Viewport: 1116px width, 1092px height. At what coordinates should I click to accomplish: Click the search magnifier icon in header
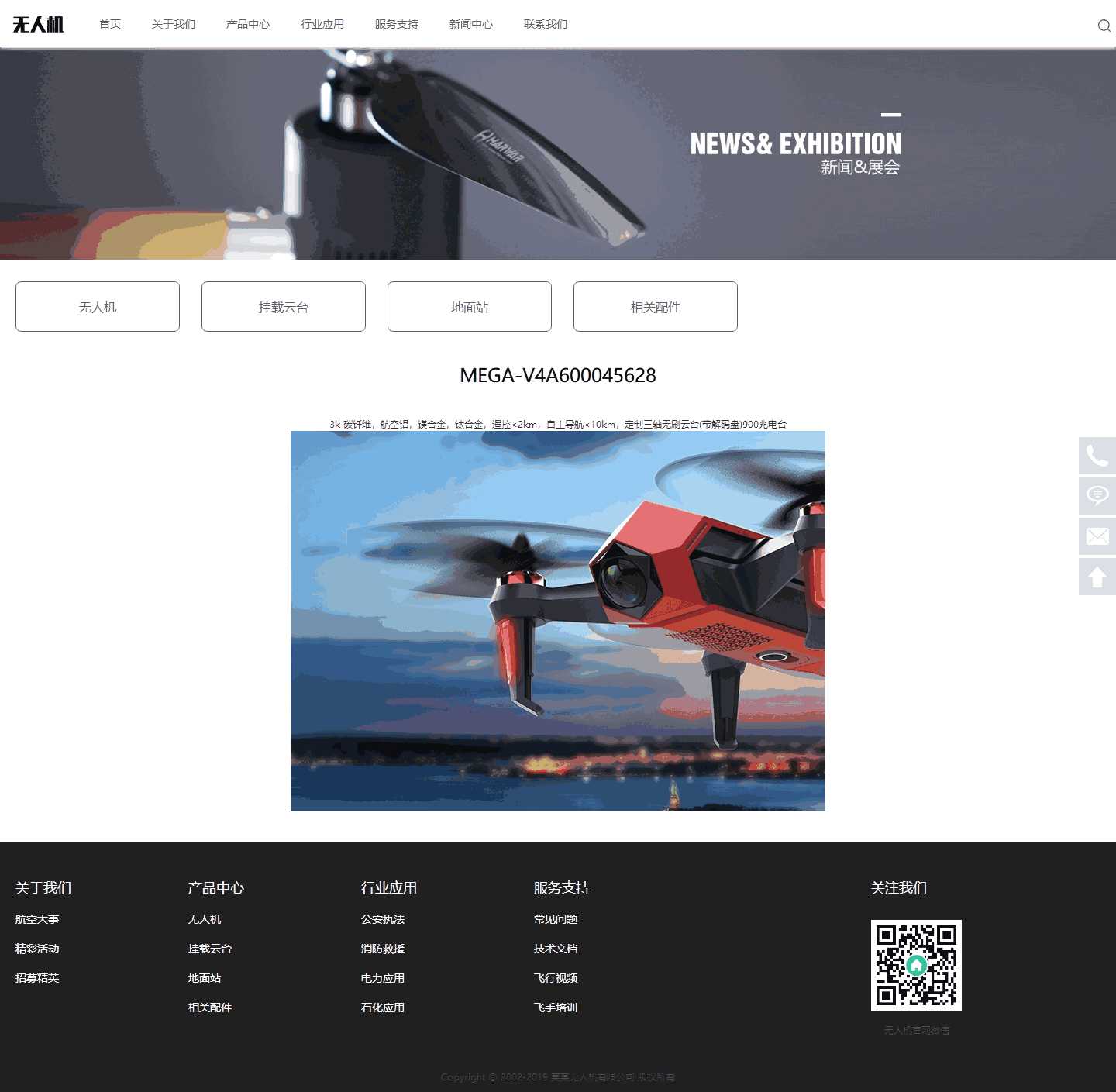pos(1104,26)
